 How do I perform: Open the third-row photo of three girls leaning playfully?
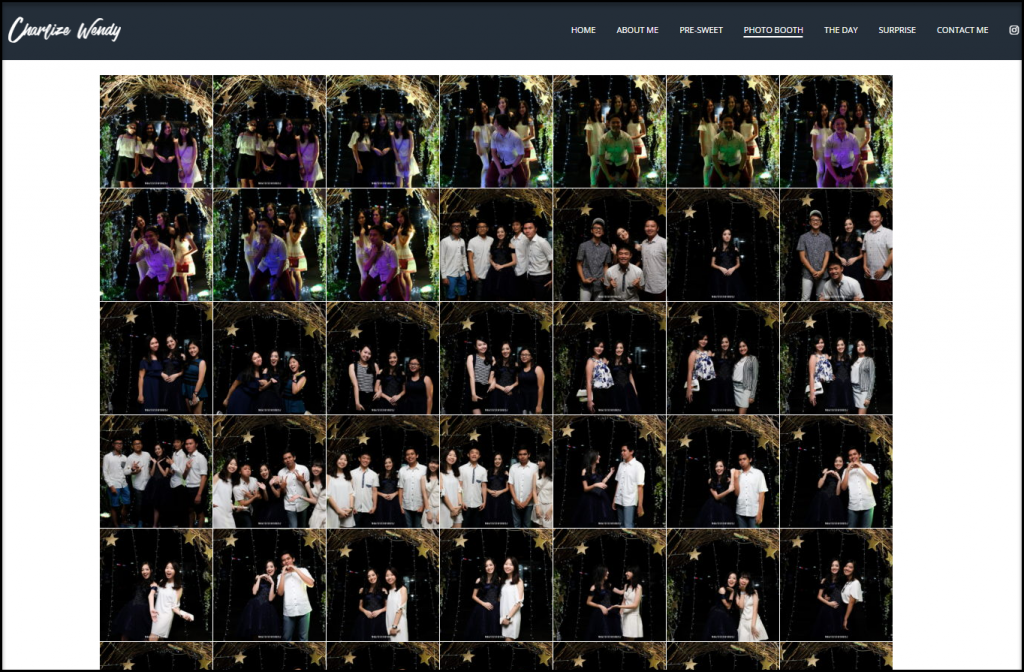point(269,358)
